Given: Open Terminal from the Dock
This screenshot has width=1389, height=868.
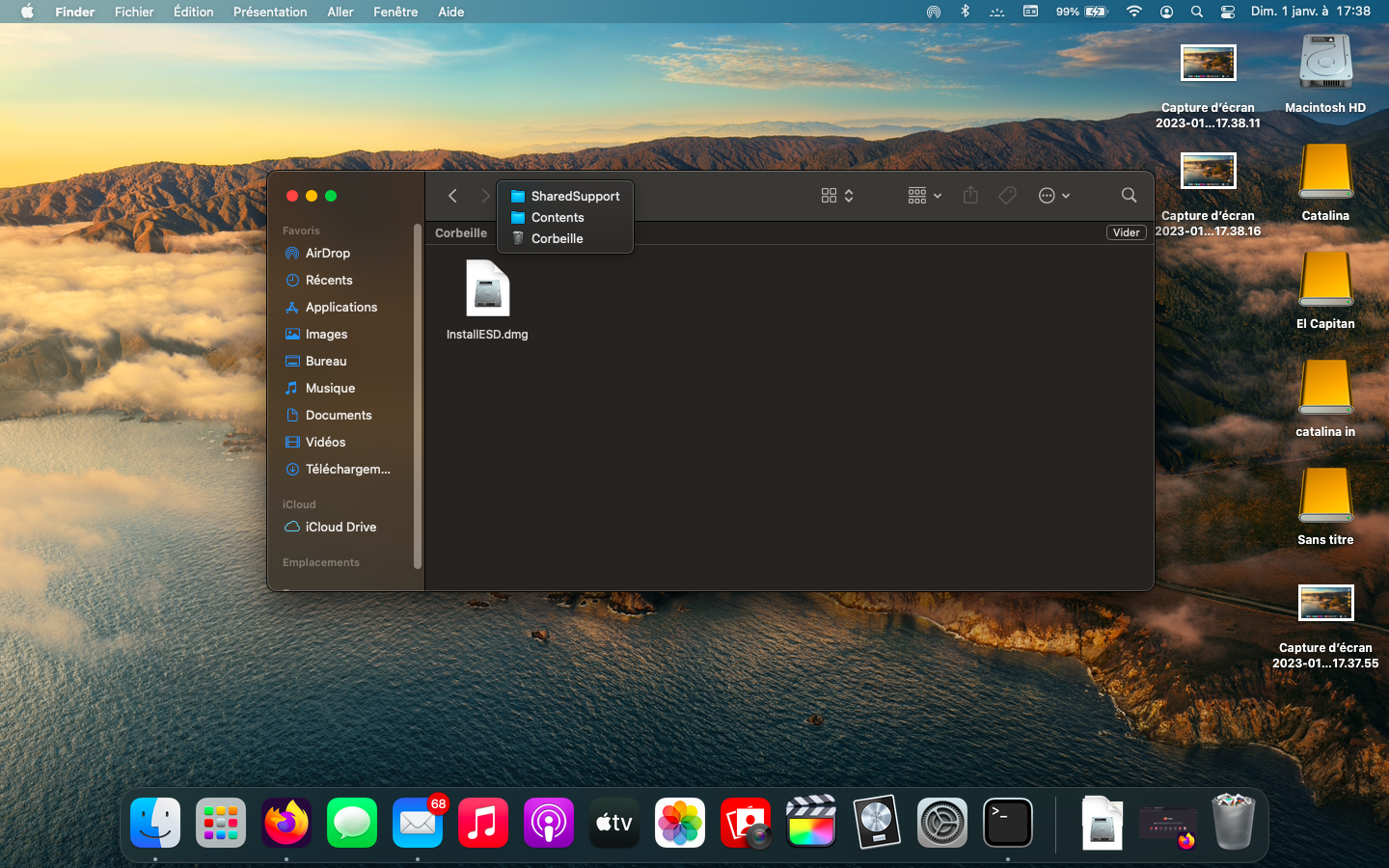Looking at the screenshot, I should 1007,824.
